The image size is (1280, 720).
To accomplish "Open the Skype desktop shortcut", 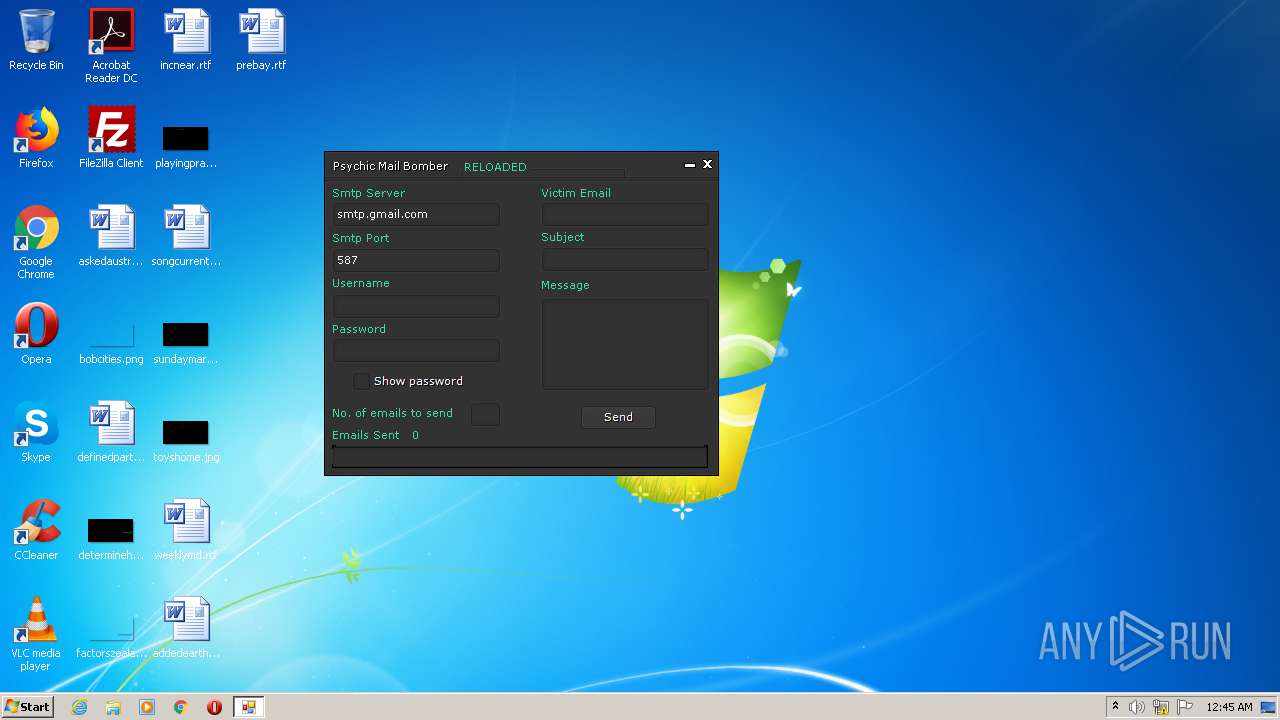I will pyautogui.click(x=36, y=433).
